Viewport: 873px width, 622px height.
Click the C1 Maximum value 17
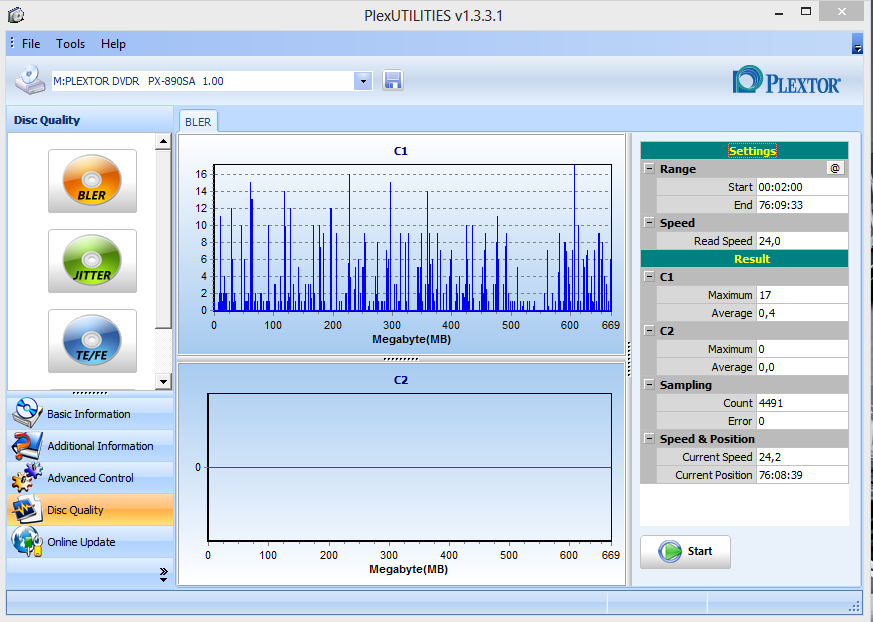coord(802,295)
